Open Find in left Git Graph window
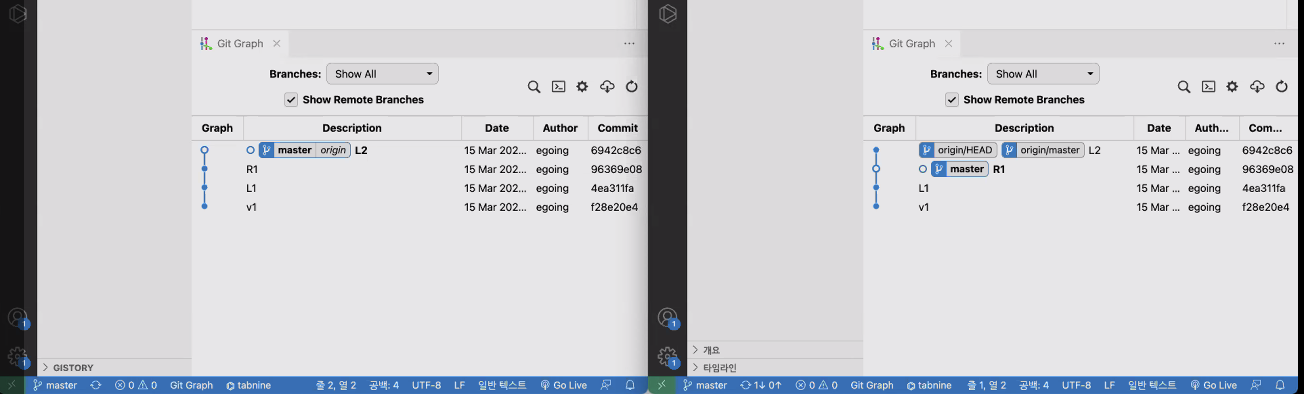1304x394 pixels. coord(534,87)
